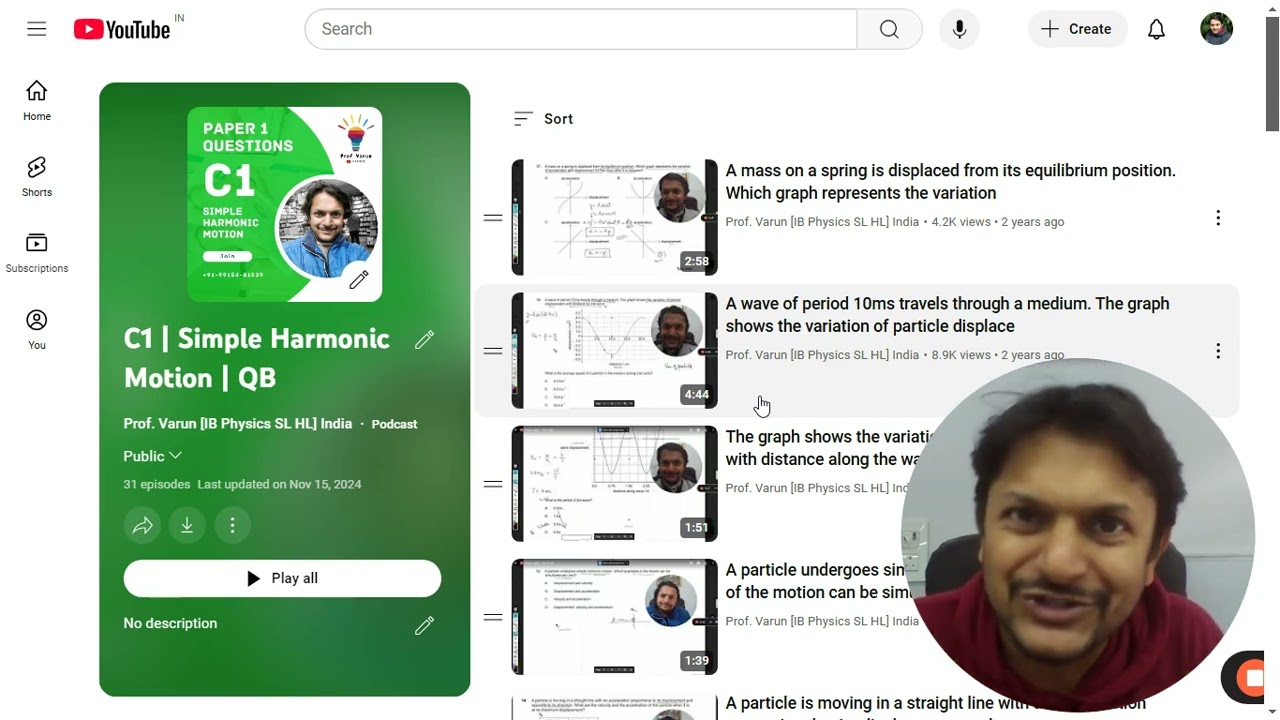The image size is (1280, 720).
Task: Open Subscriptions in the sidebar
Action: tap(37, 253)
